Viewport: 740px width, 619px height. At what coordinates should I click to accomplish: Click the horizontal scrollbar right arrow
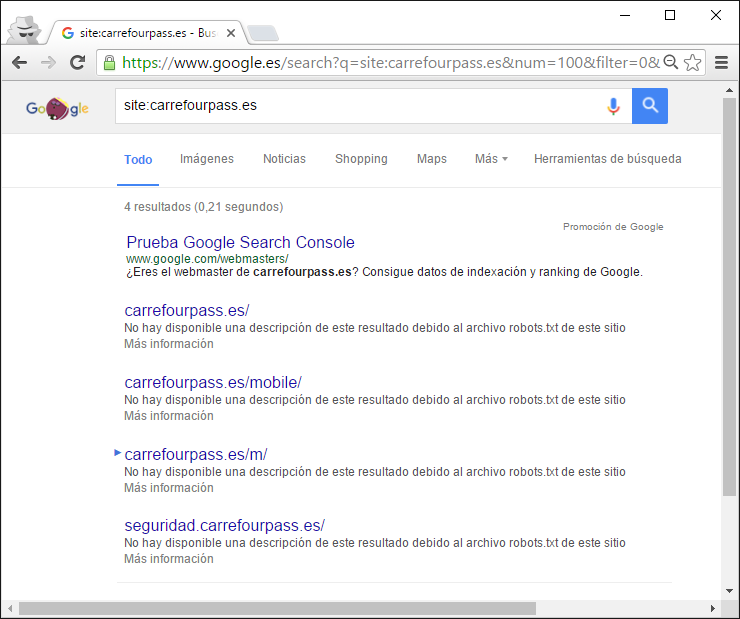713,609
